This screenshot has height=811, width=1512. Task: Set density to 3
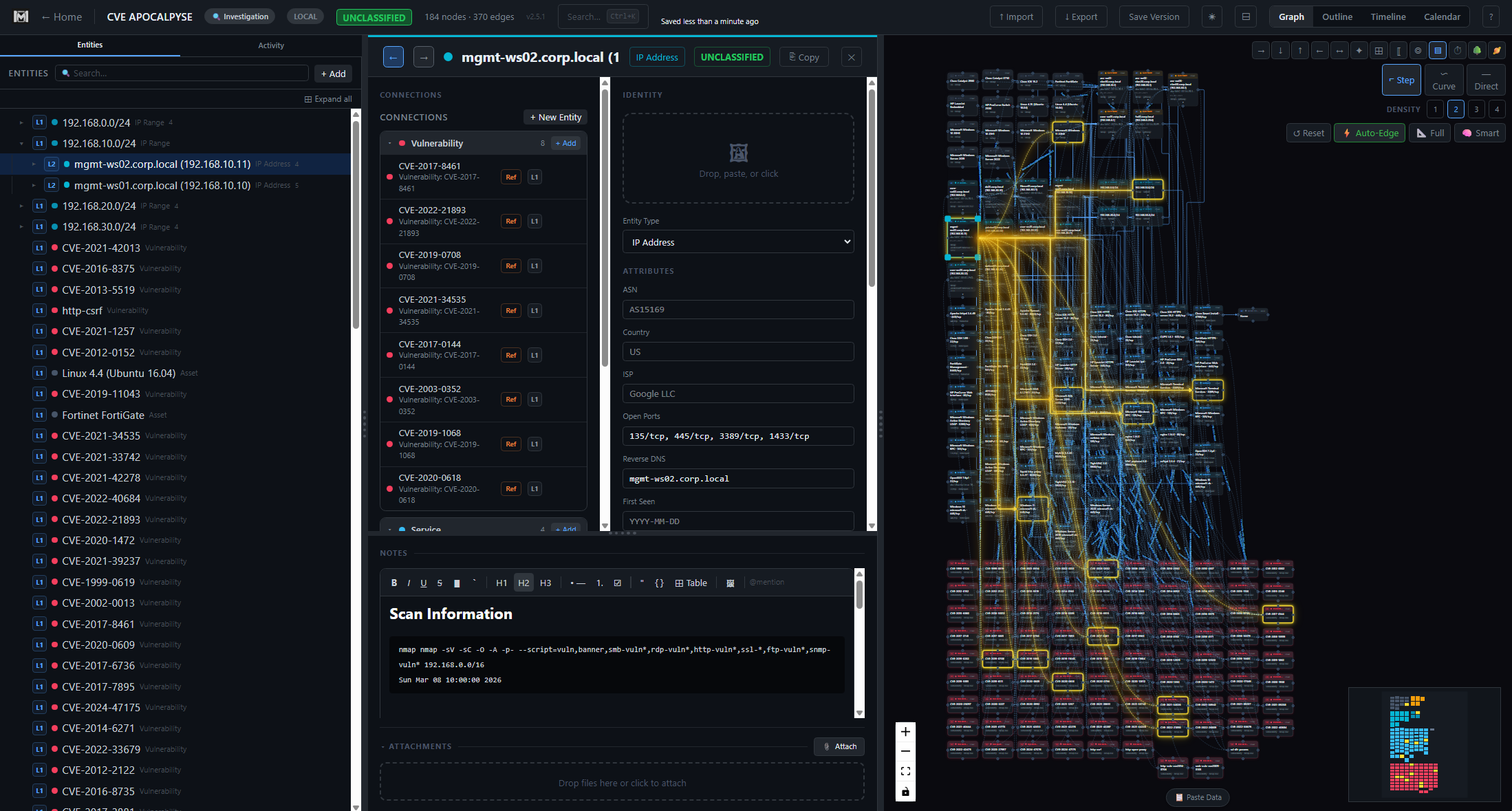(x=1476, y=109)
